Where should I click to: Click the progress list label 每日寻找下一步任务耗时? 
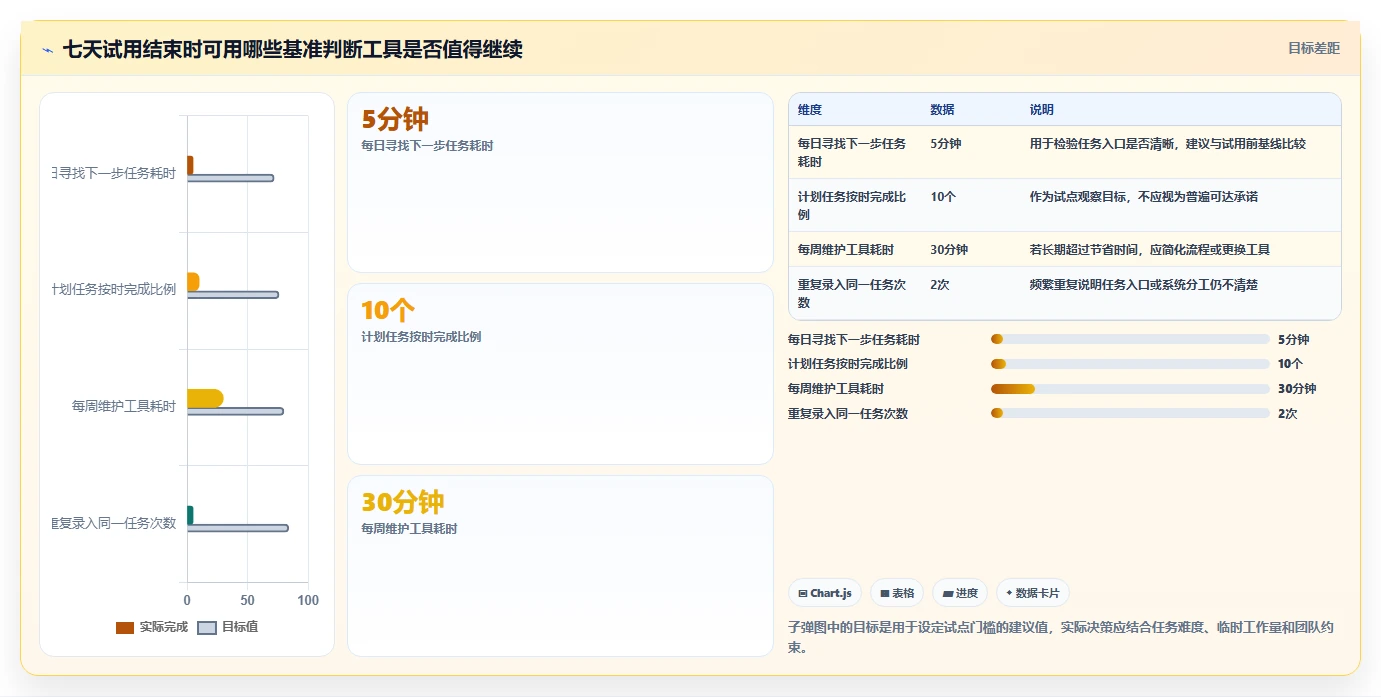(x=854, y=340)
